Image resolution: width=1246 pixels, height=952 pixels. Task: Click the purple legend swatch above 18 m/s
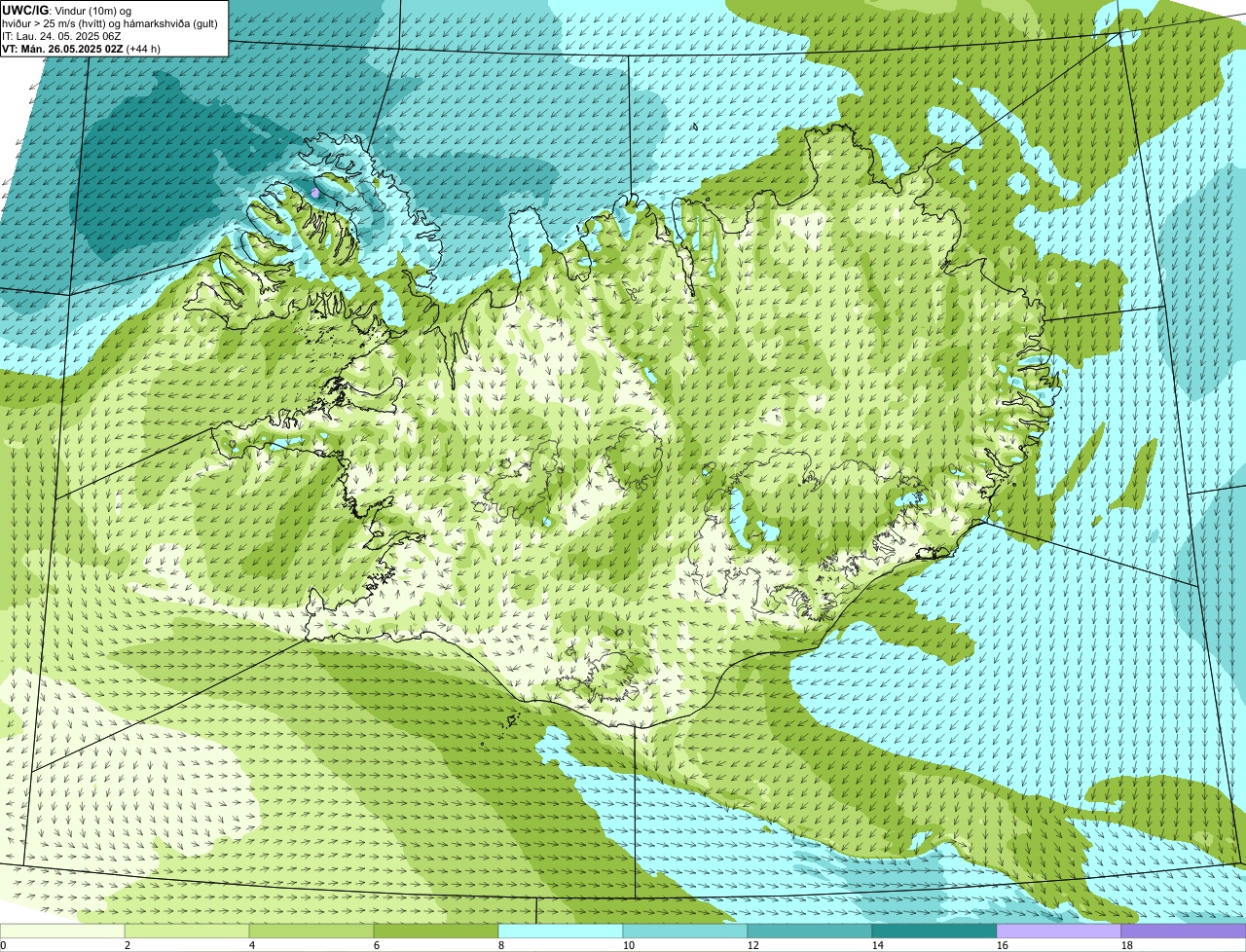pos(1184,931)
